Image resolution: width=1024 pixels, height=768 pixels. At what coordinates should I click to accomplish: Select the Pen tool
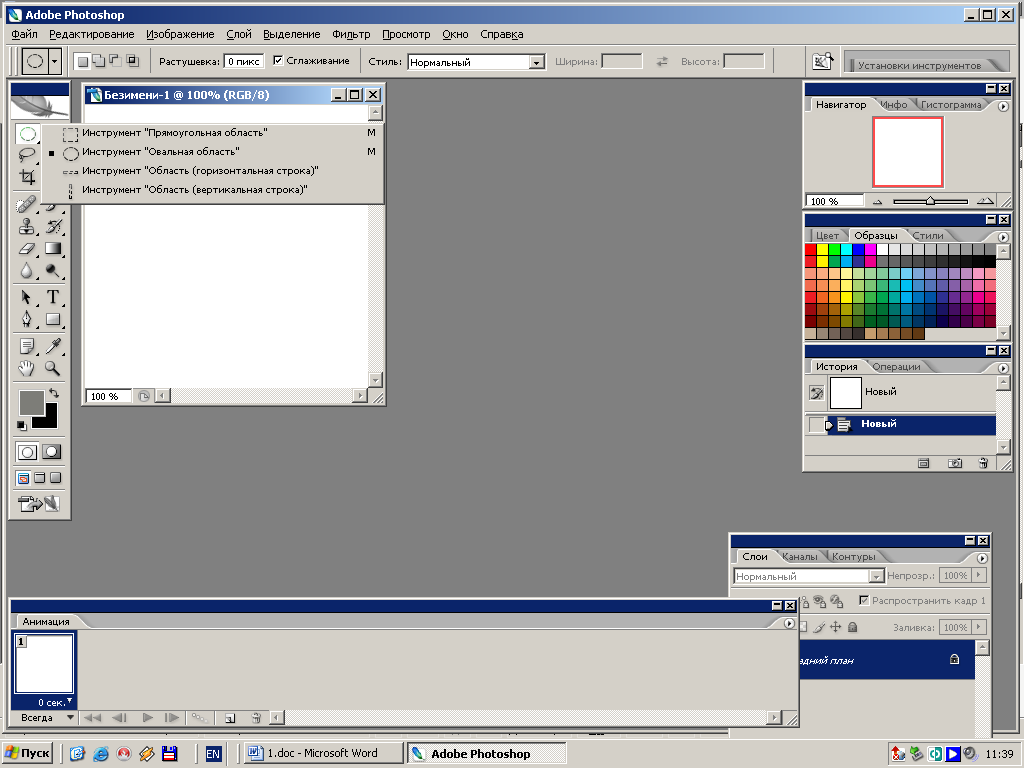coord(27,319)
